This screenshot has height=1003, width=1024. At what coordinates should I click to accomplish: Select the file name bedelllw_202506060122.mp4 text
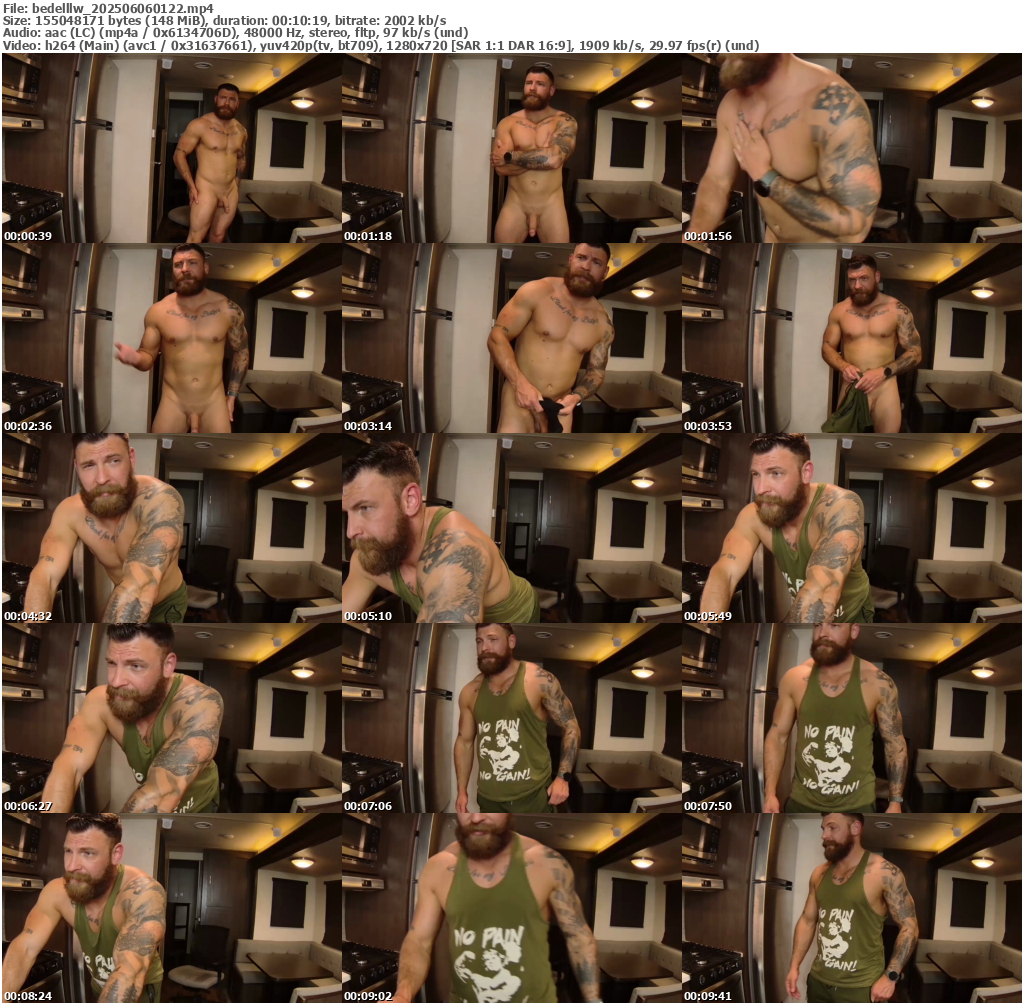(122, 8)
